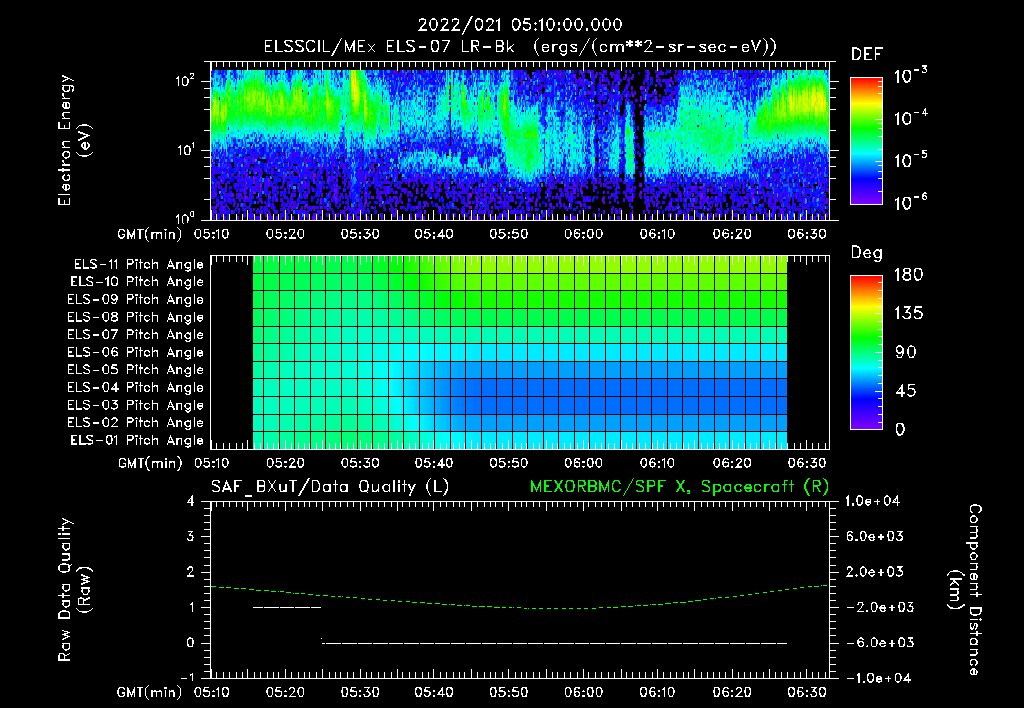Select the ELS-07 Pitch Angle row label
The height and width of the screenshot is (708, 1024).
[x=136, y=334]
